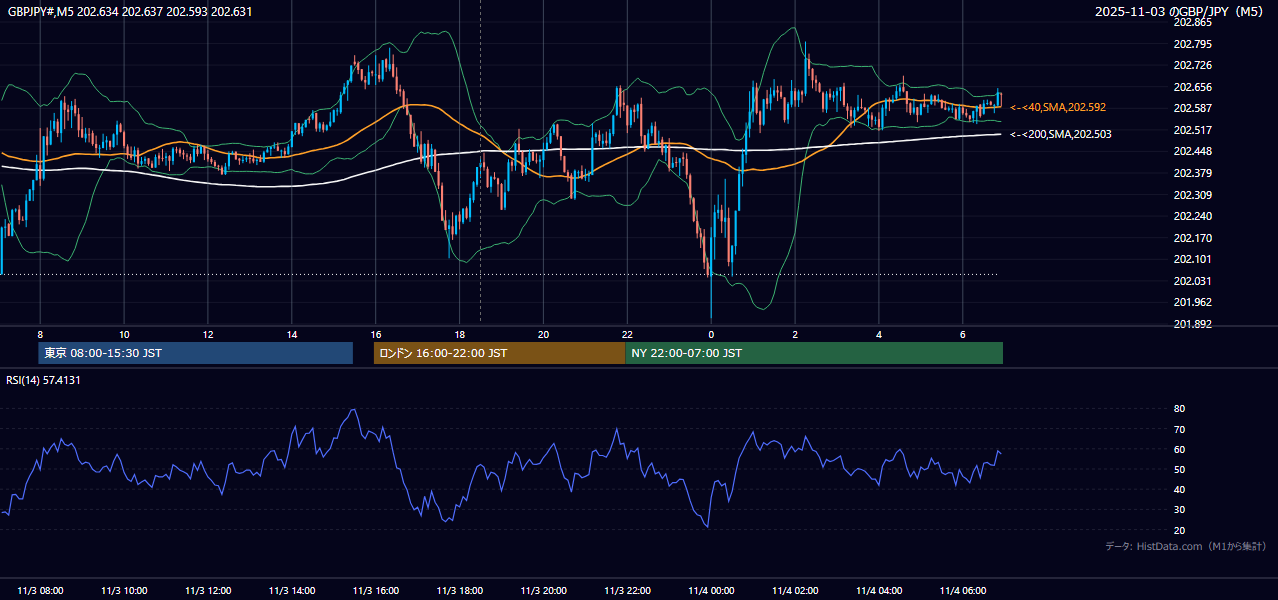Click the 11/4 02:00 time axis label

point(795,590)
